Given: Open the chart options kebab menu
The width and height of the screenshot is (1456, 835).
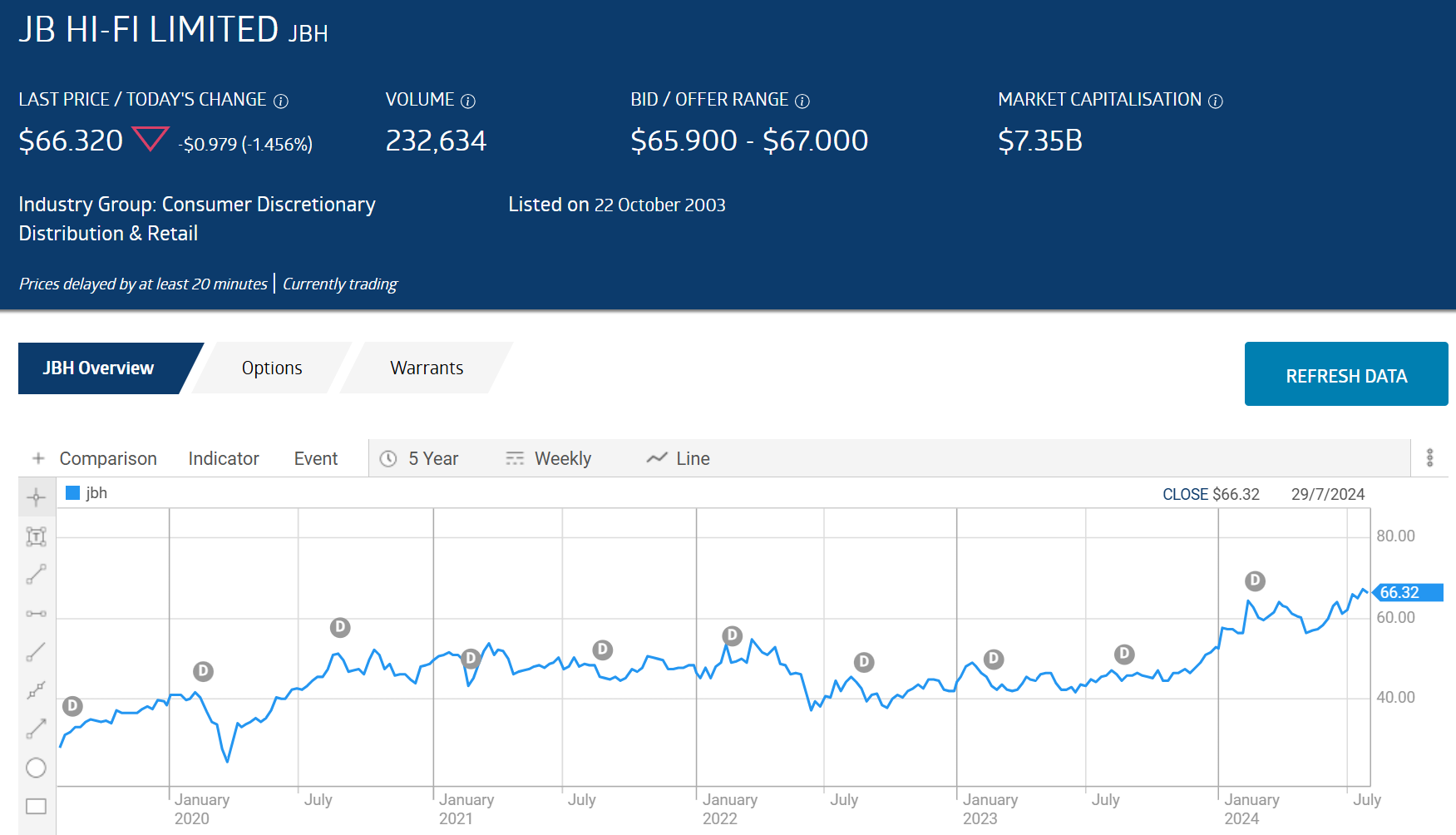Looking at the screenshot, I should (x=1430, y=457).
